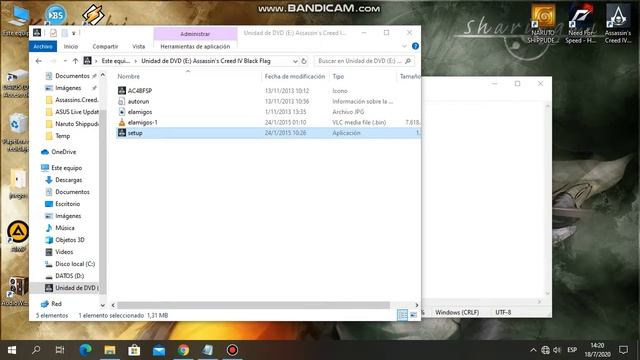Go up one folder level arrow
Viewport: 640px width, 360px height.
click(75, 61)
